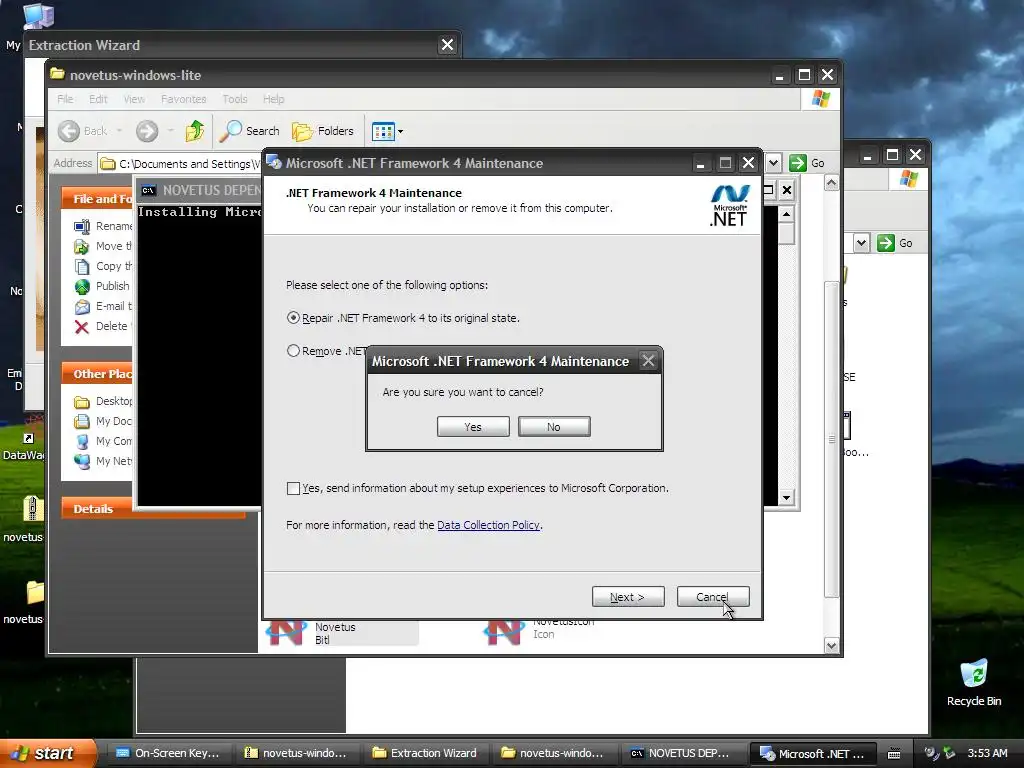Image resolution: width=1024 pixels, height=768 pixels.
Task: Click the Rename file task icon
Action: coord(82,226)
